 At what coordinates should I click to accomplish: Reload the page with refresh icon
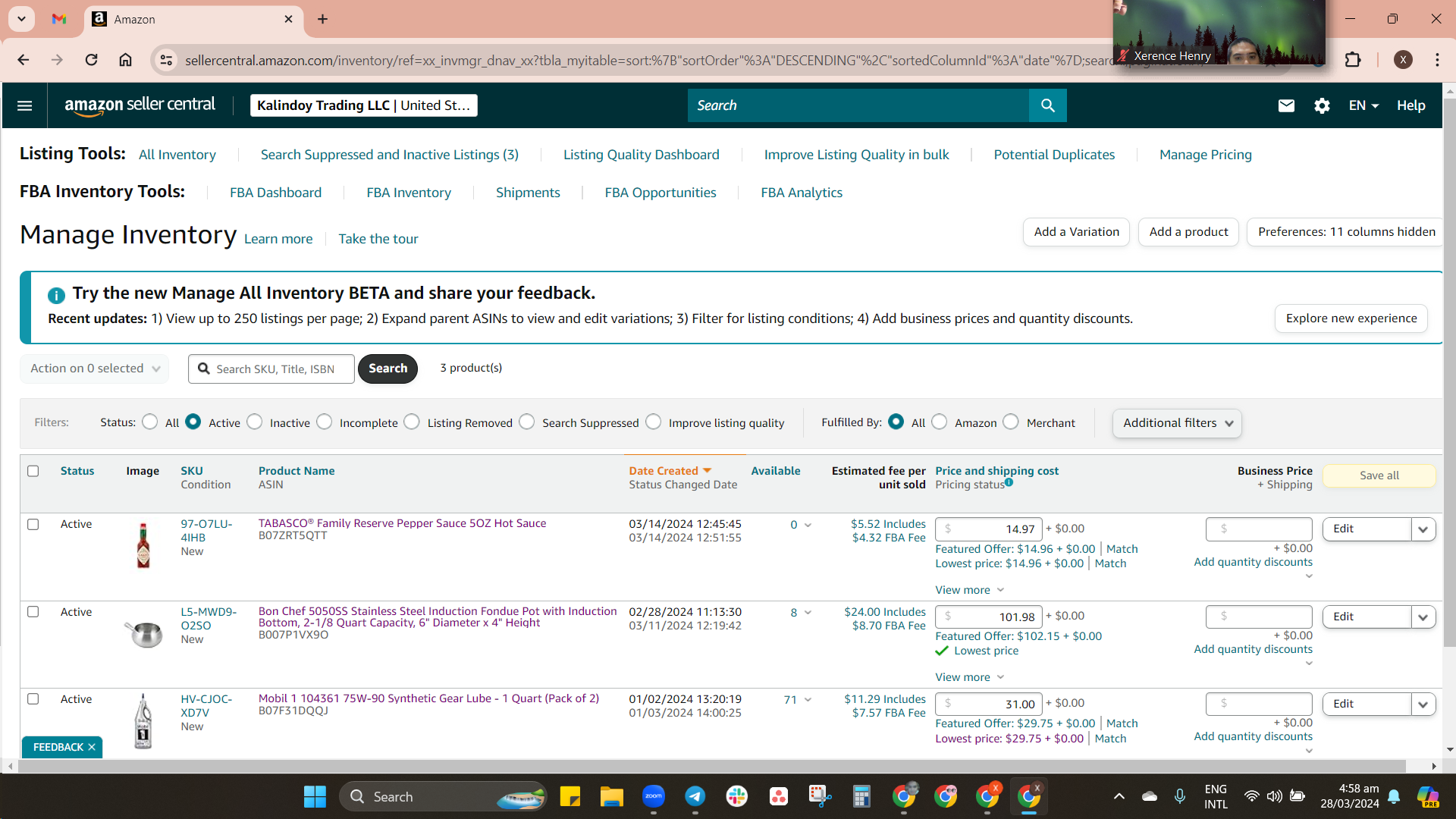[x=91, y=59]
